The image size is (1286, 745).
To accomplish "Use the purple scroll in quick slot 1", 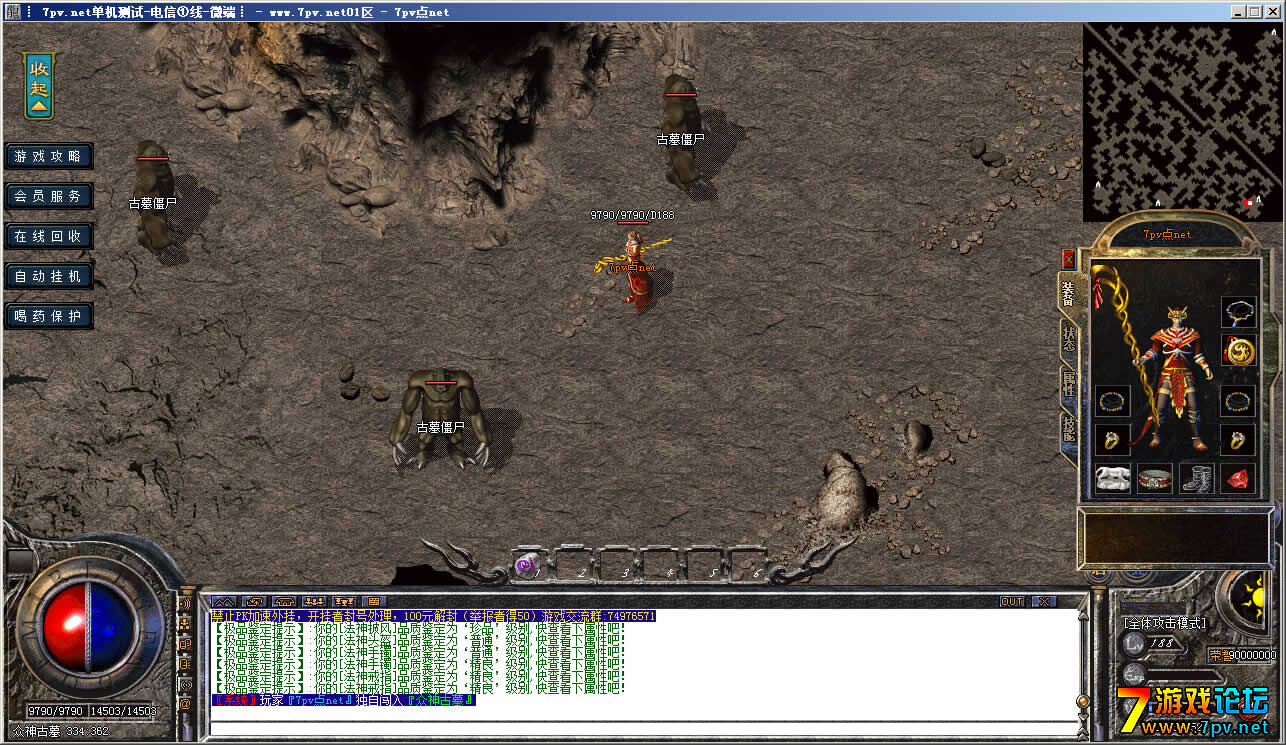I will (526, 566).
